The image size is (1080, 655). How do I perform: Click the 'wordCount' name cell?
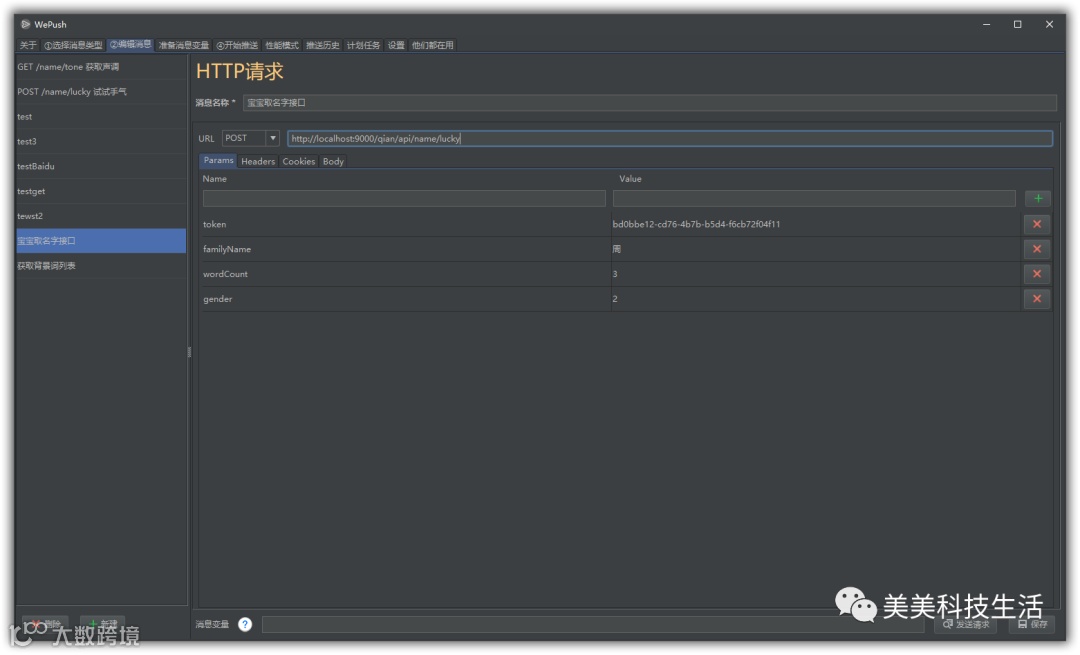point(406,273)
